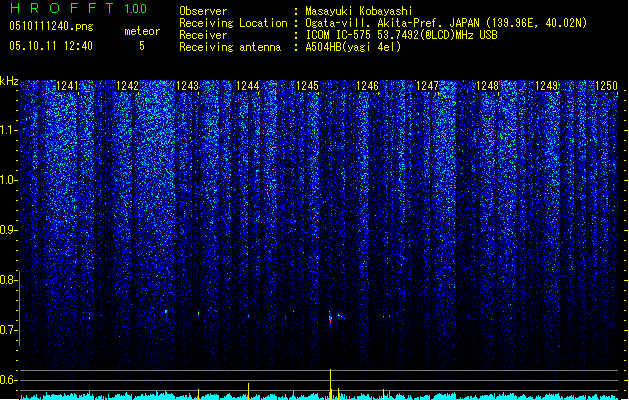Click the 1247 time axis marker
Viewport: 629px width, 400px height.
pyautogui.click(x=427, y=86)
